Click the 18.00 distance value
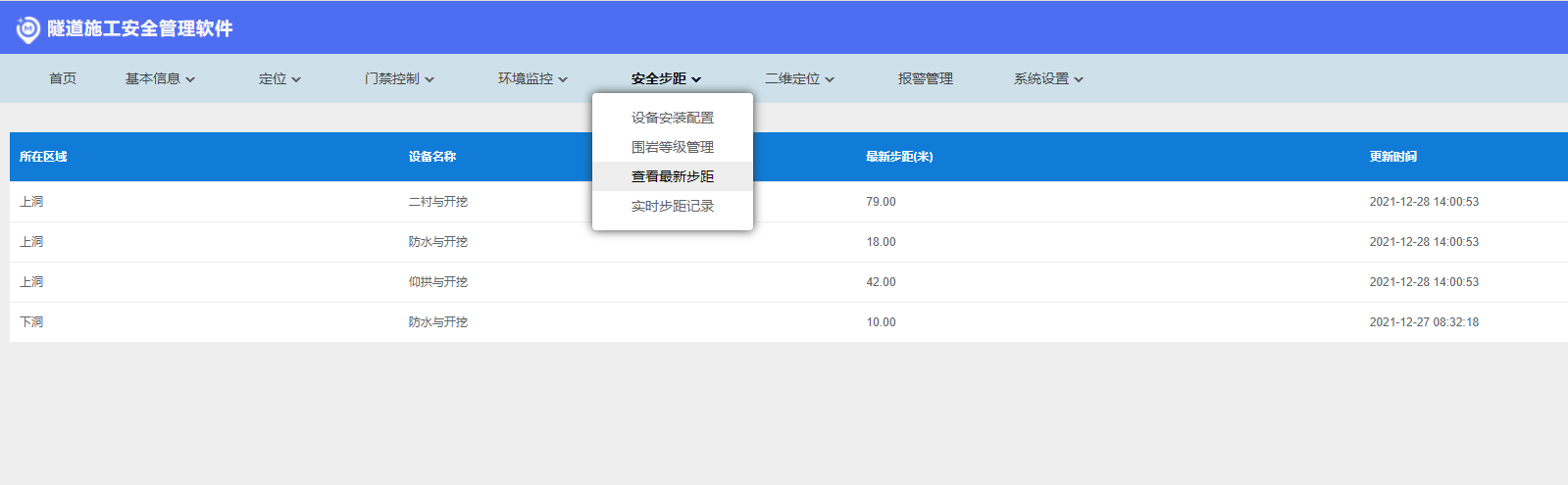 coord(881,242)
